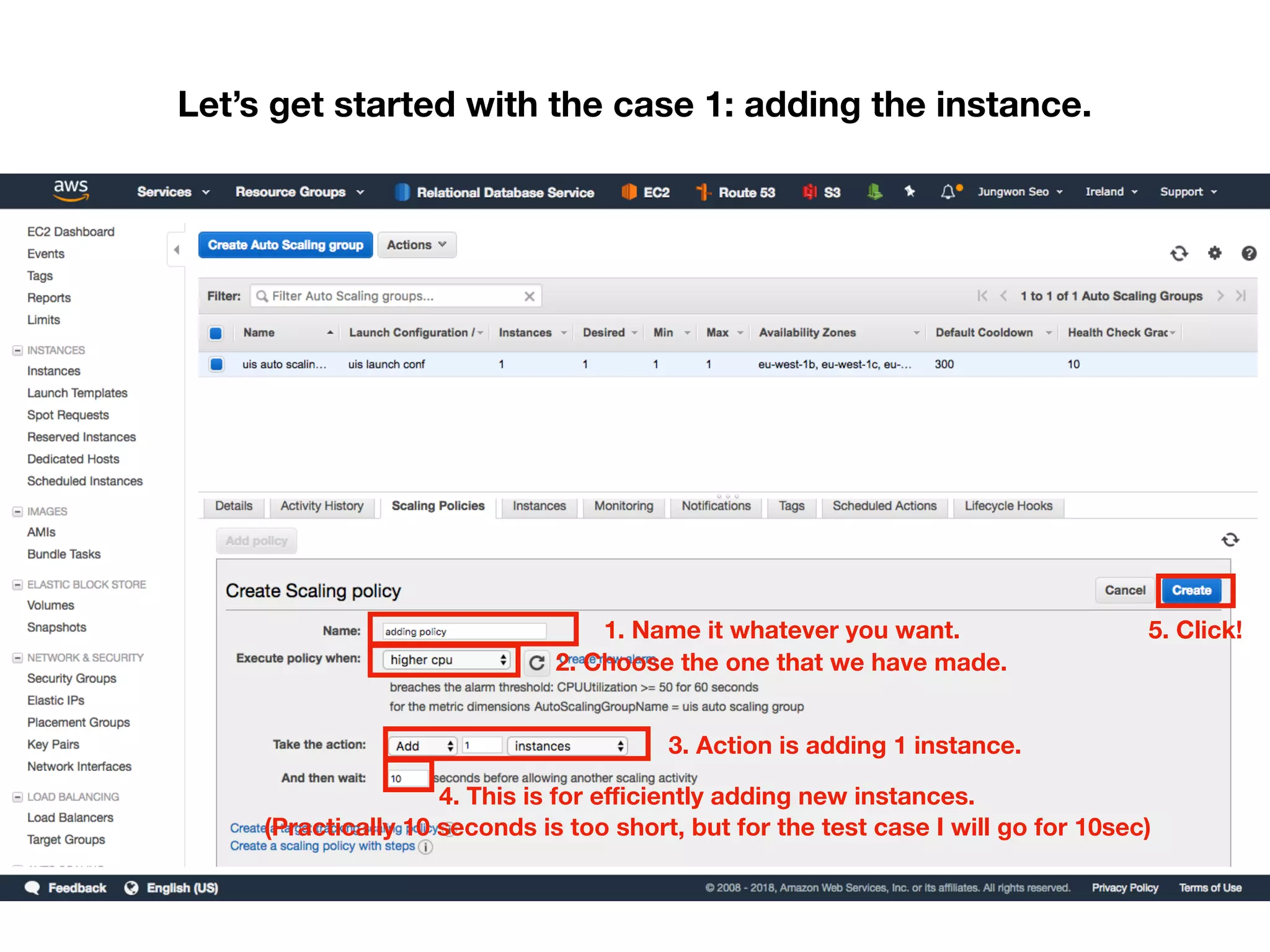This screenshot has height=952, width=1270.
Task: Open the Support dropdown menu
Action: pos(1188,192)
